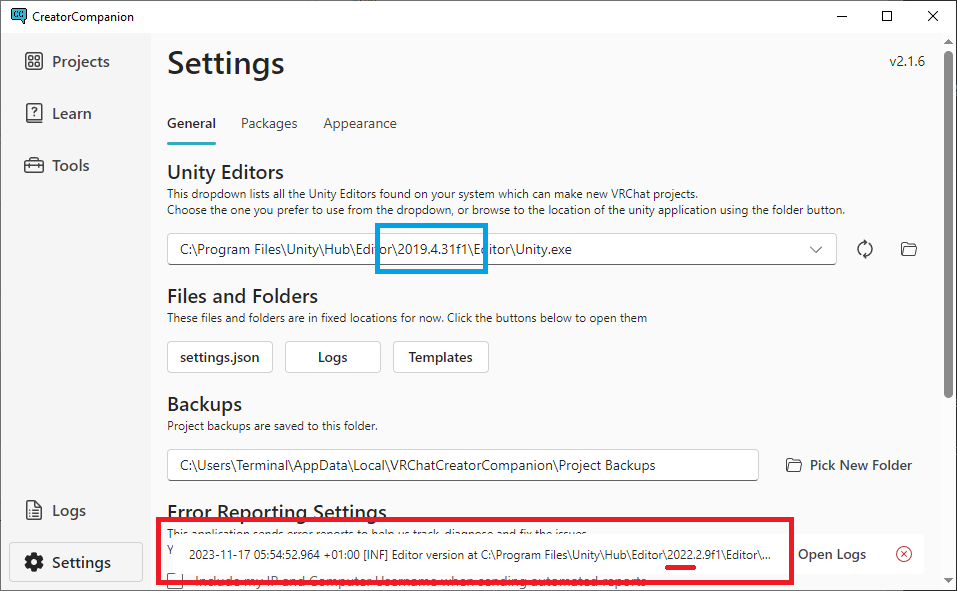Open the Templates folder
This screenshot has width=957, height=591.
coord(440,357)
